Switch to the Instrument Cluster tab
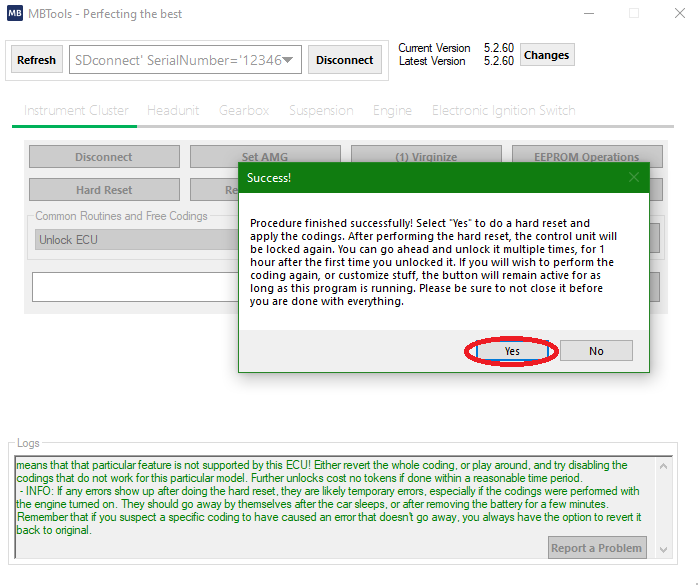699x585 pixels. 76,111
